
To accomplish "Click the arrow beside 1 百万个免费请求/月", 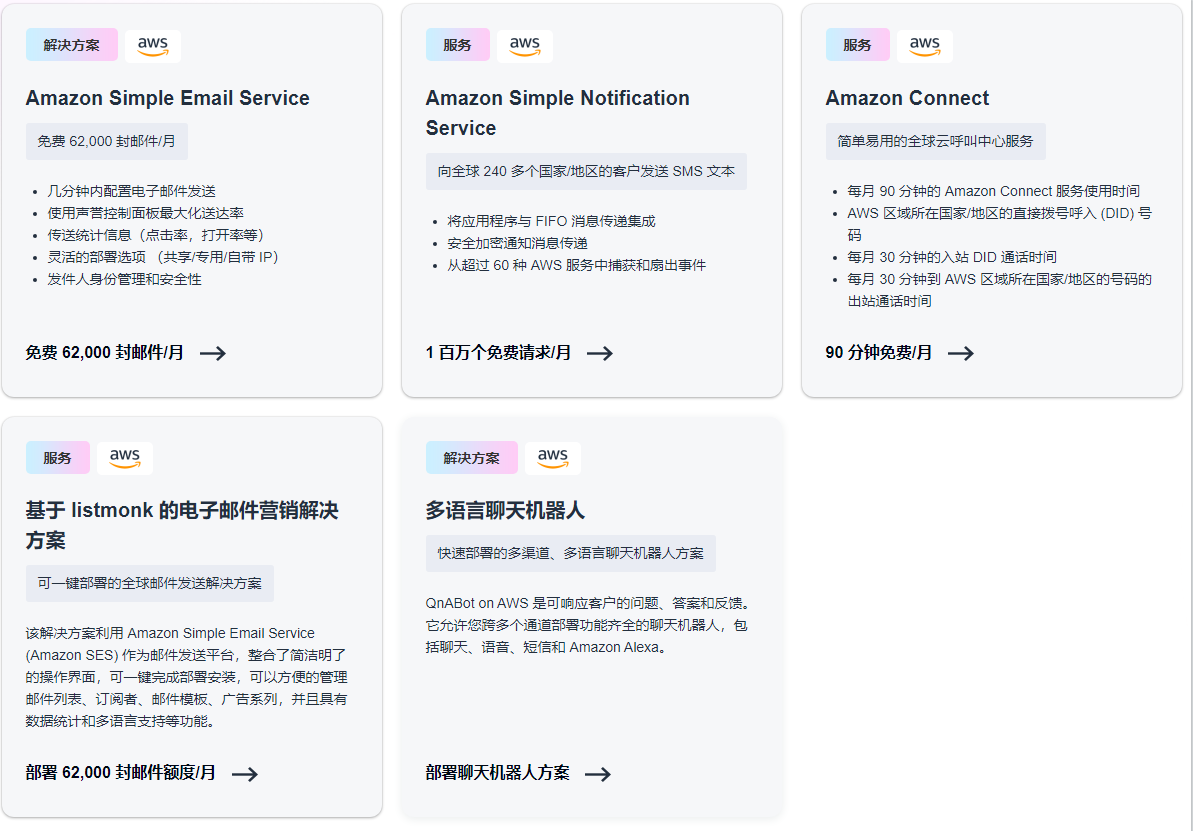I will point(599,353).
